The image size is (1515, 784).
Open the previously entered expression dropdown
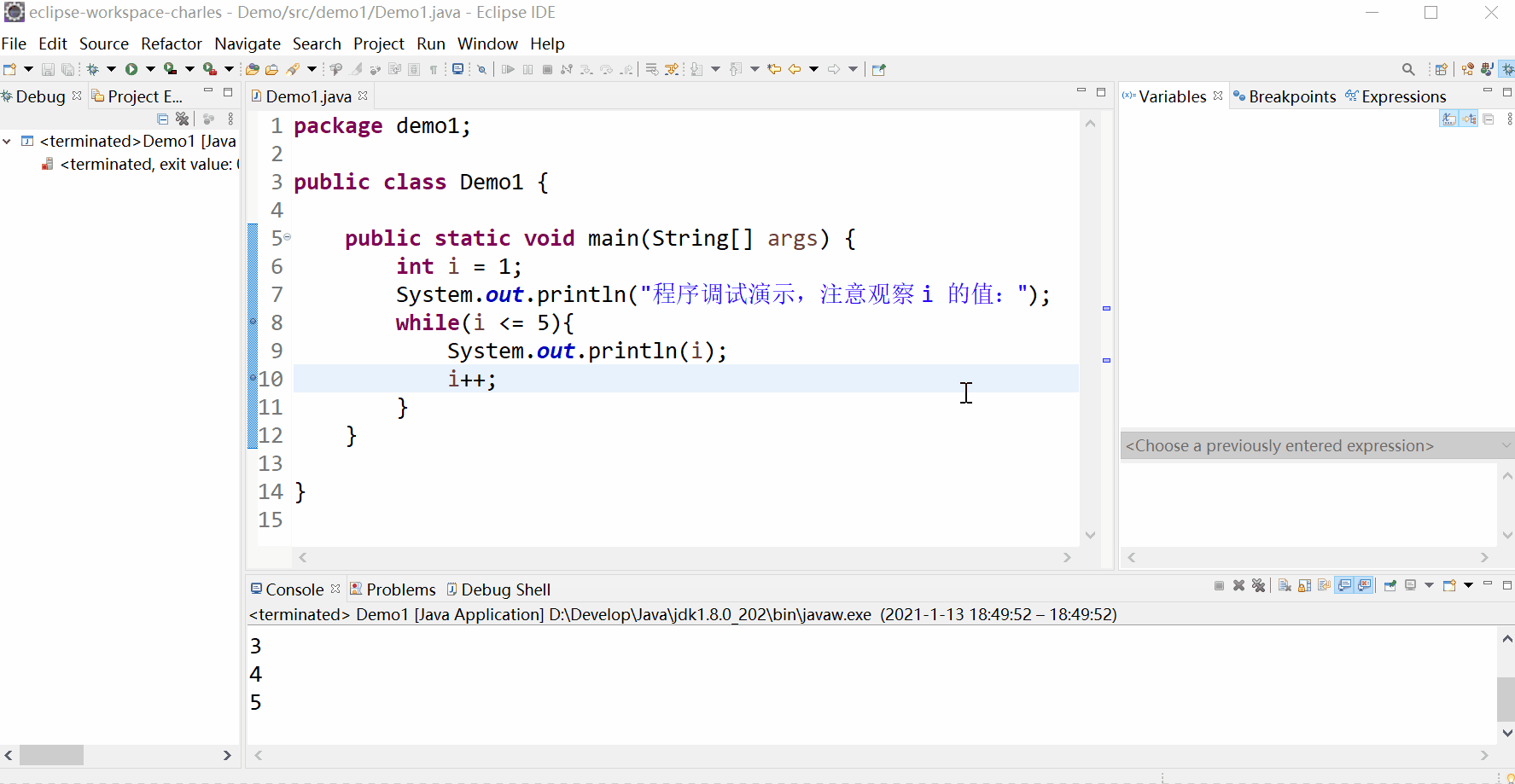[1506, 445]
